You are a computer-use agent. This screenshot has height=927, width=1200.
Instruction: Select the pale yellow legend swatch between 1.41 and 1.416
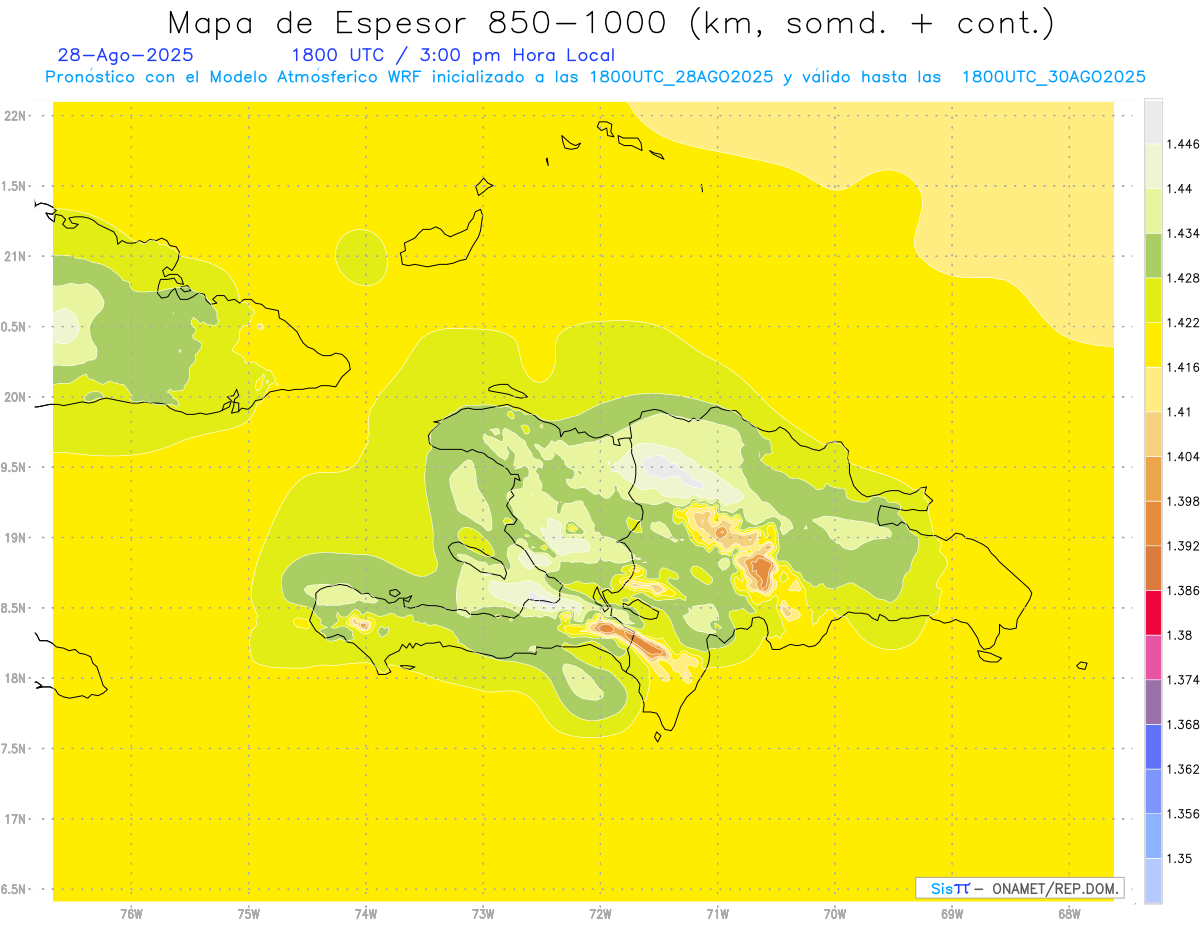point(1153,389)
